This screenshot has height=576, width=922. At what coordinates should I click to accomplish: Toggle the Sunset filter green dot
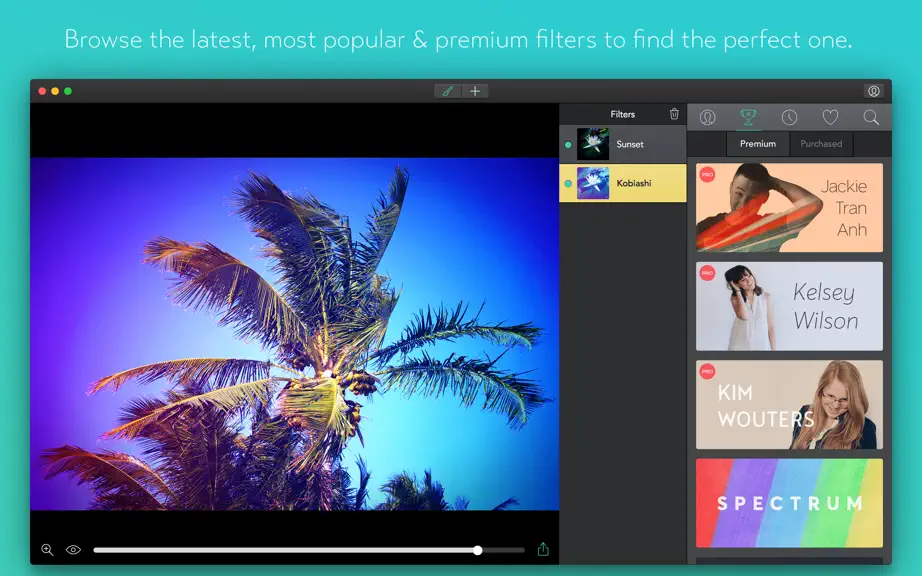pos(568,145)
